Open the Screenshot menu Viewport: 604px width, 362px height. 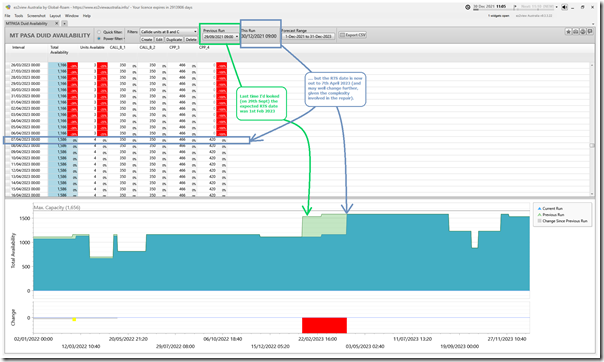[36, 16]
